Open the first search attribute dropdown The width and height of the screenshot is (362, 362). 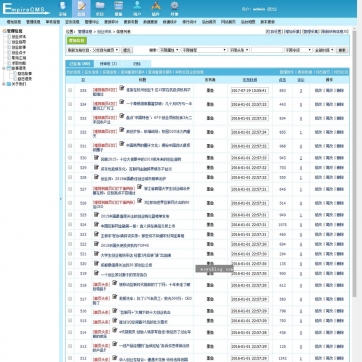tap(169, 50)
